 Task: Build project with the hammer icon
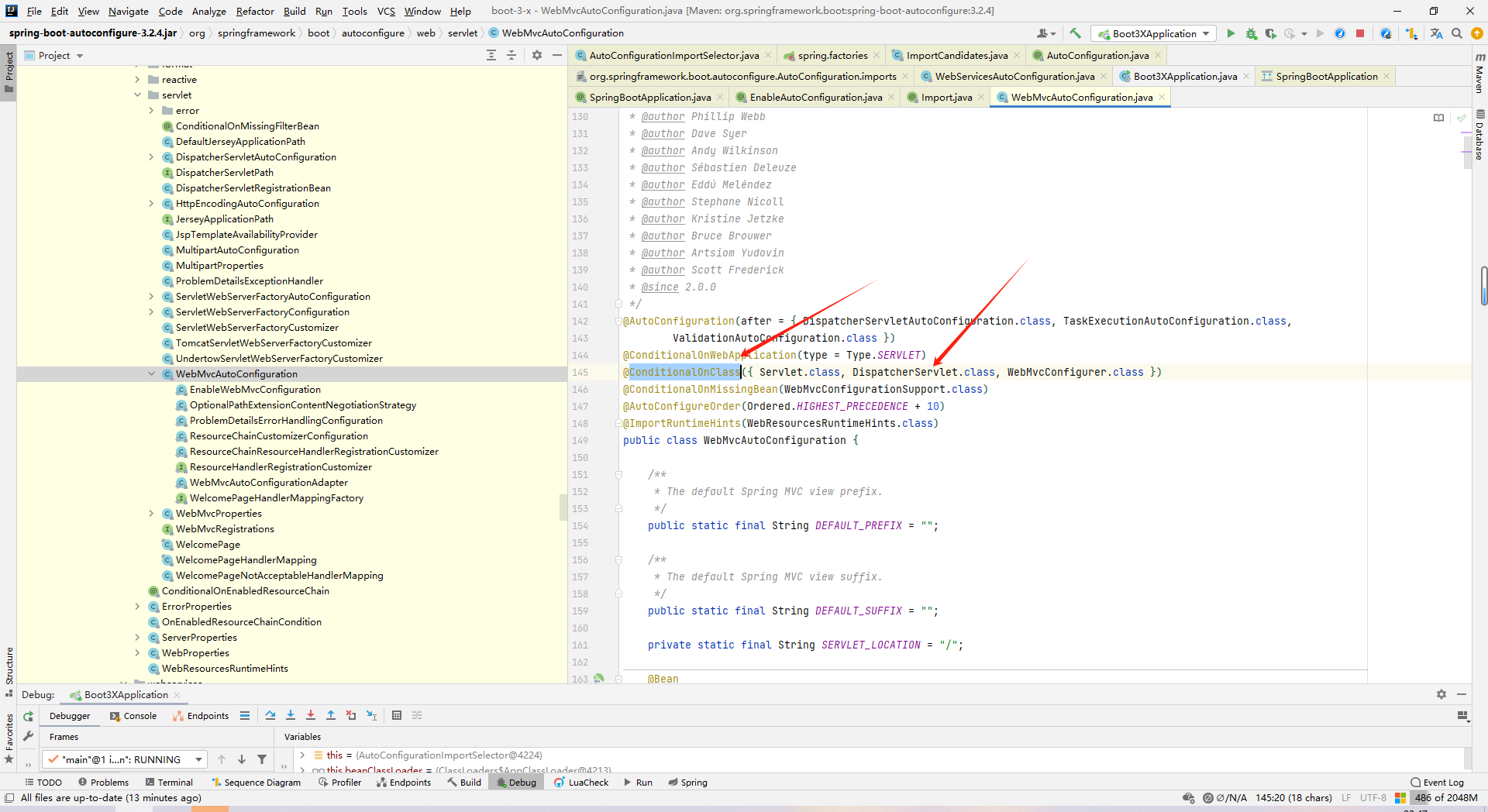point(1075,33)
